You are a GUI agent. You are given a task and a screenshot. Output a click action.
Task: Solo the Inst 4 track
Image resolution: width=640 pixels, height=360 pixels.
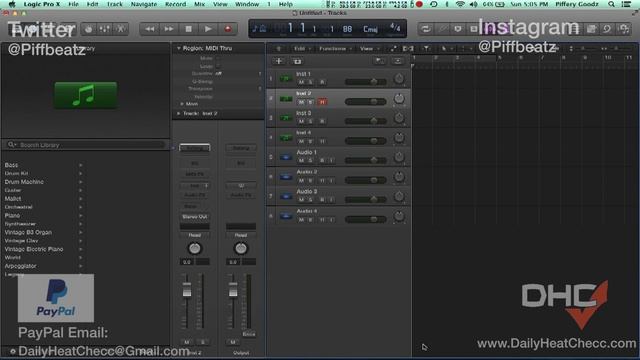(x=311, y=141)
